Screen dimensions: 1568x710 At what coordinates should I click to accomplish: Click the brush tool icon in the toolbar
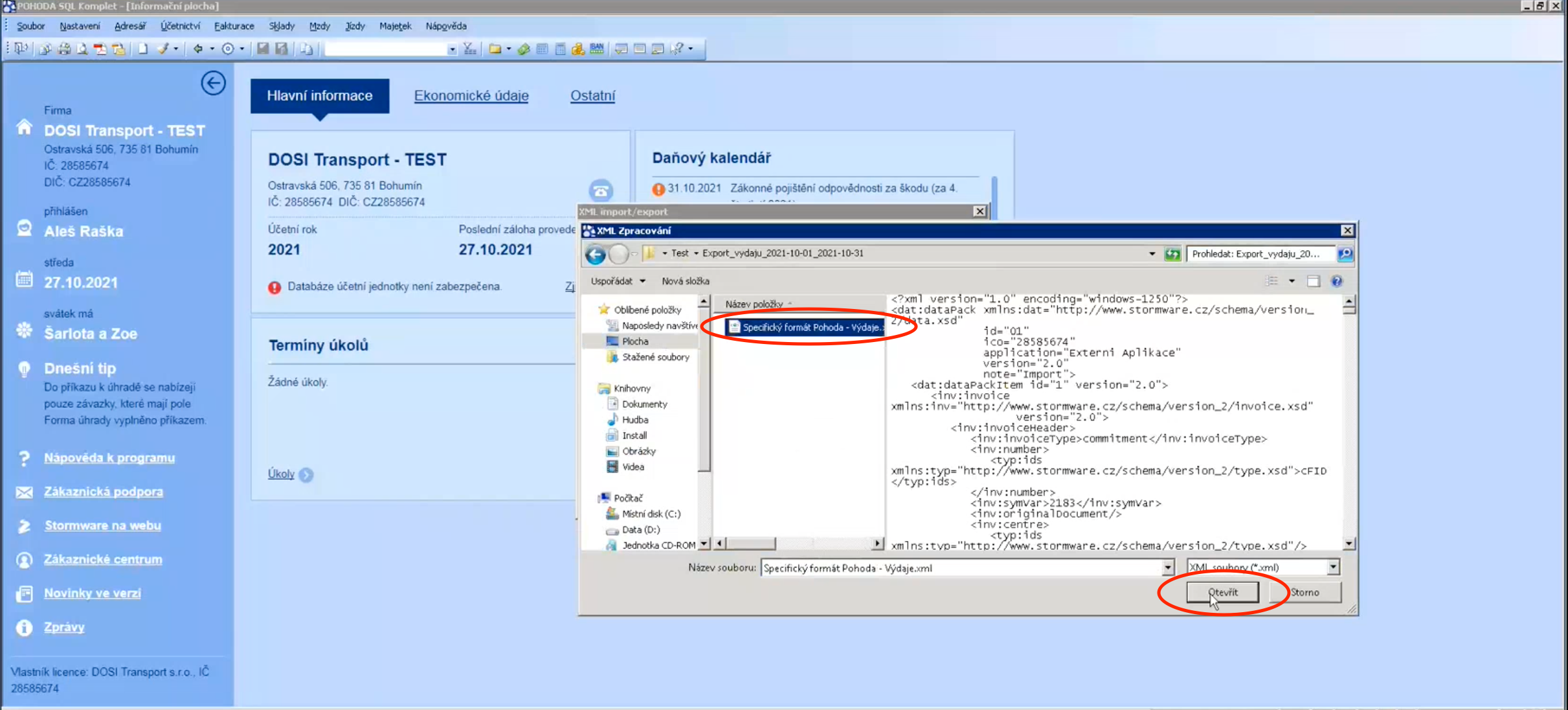[163, 49]
